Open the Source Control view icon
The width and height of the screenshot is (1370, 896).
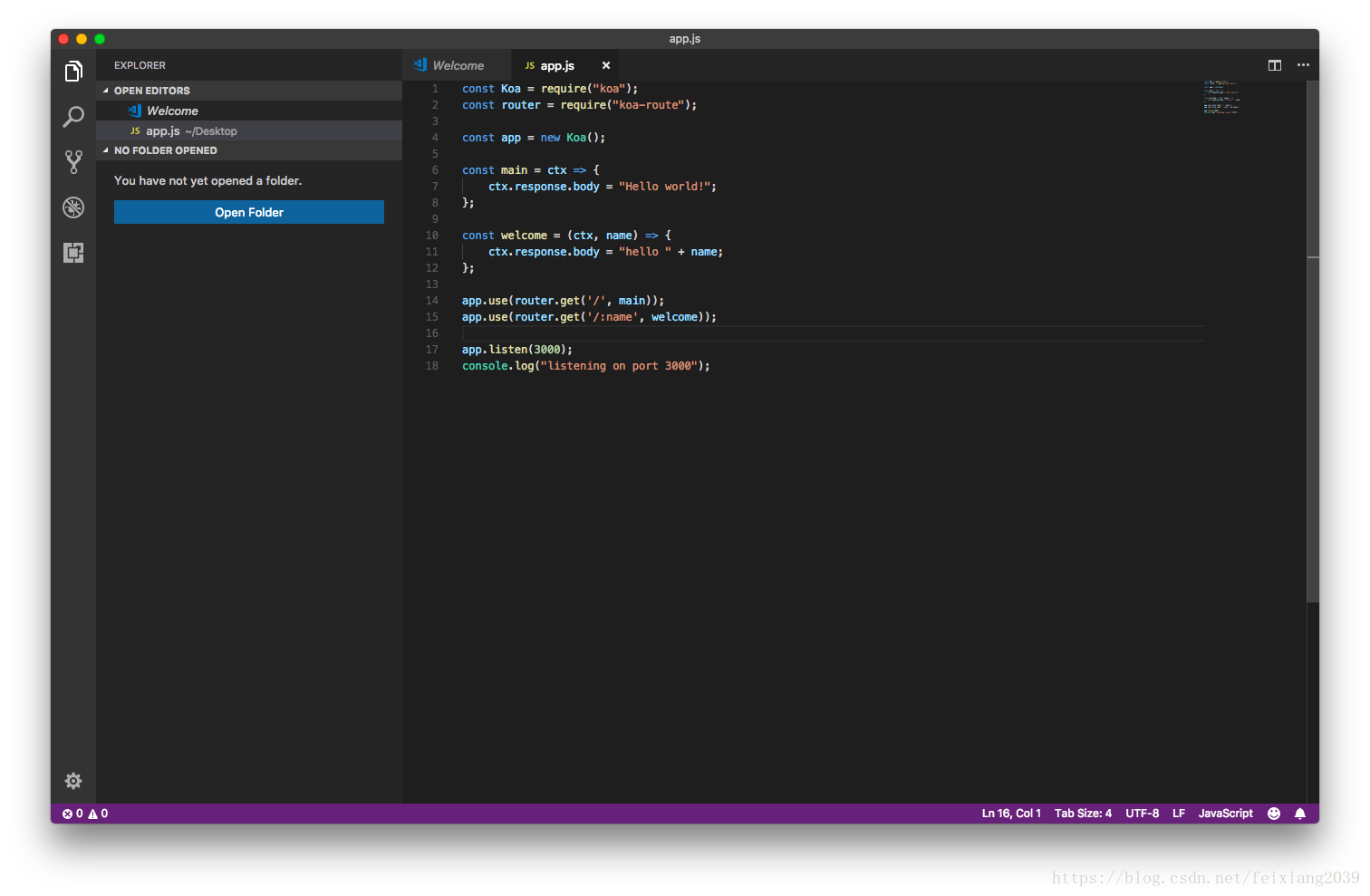point(73,162)
